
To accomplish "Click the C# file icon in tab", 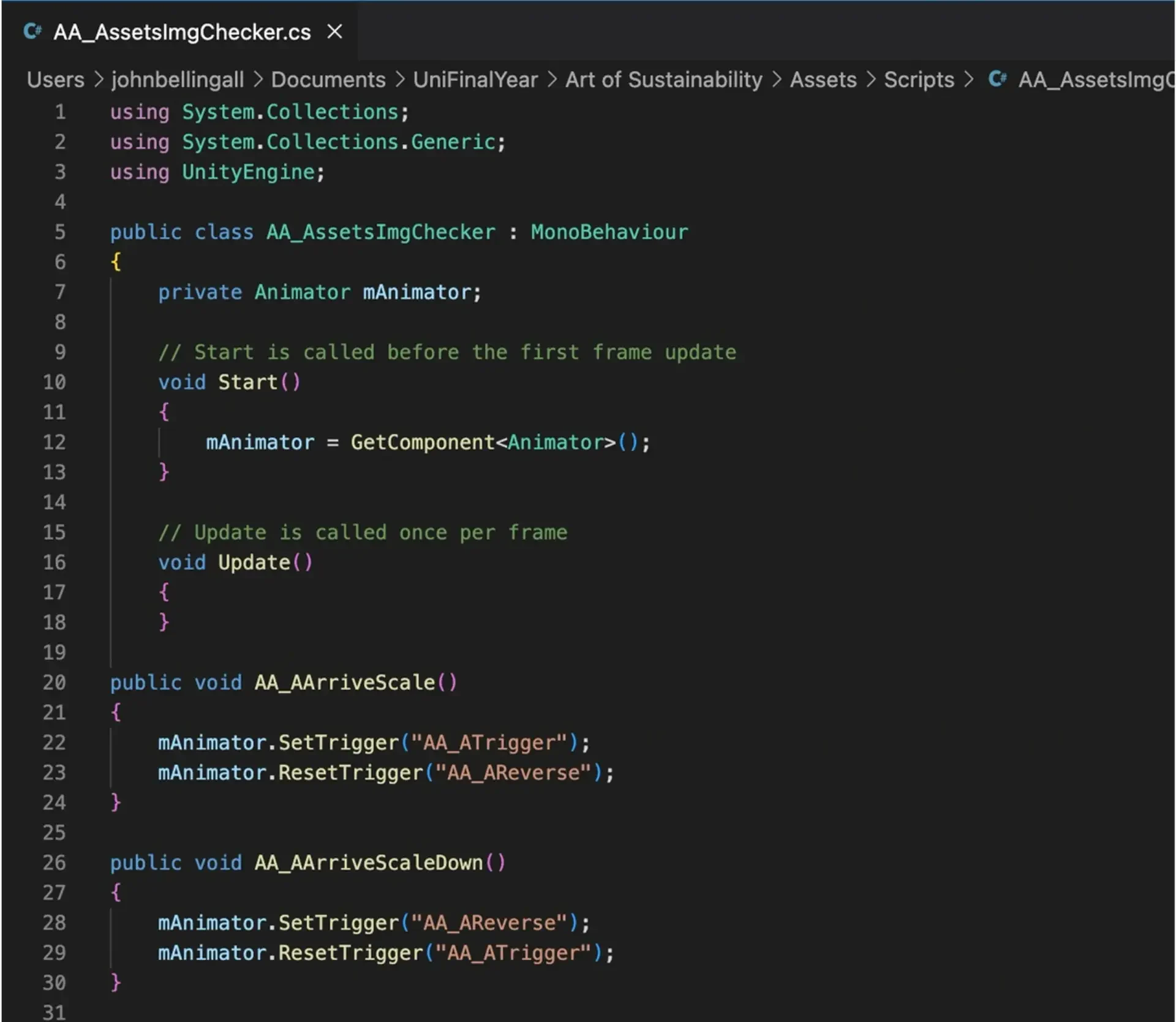I will point(32,31).
